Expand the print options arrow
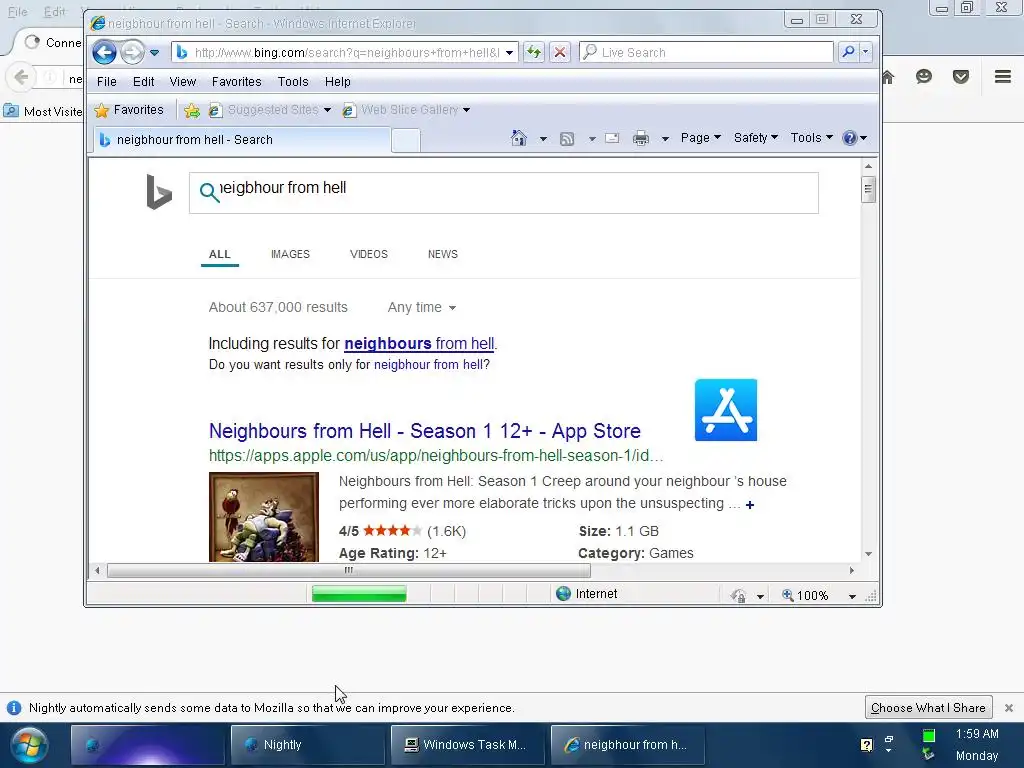This screenshot has height=768, width=1024. click(x=665, y=138)
